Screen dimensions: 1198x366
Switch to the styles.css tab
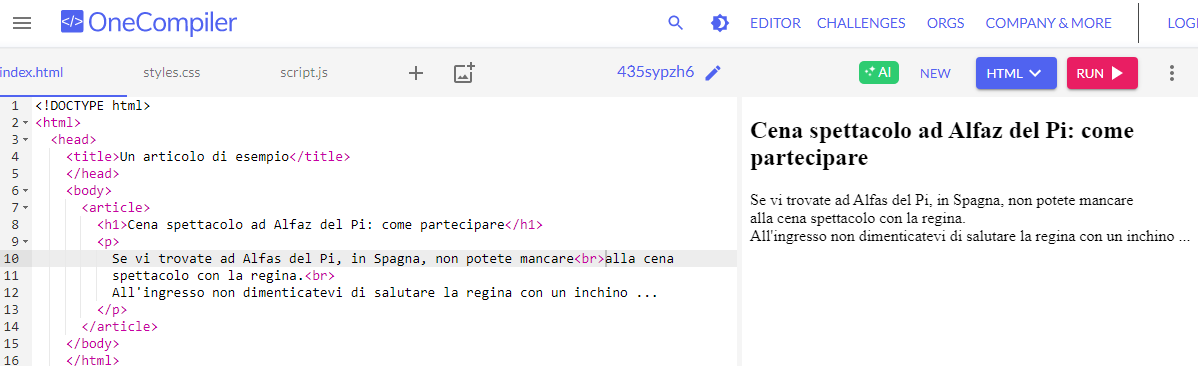pos(171,73)
